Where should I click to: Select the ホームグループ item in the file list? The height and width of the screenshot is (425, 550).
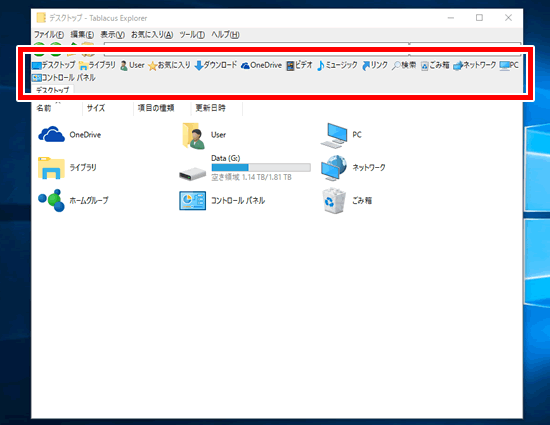click(x=73, y=201)
